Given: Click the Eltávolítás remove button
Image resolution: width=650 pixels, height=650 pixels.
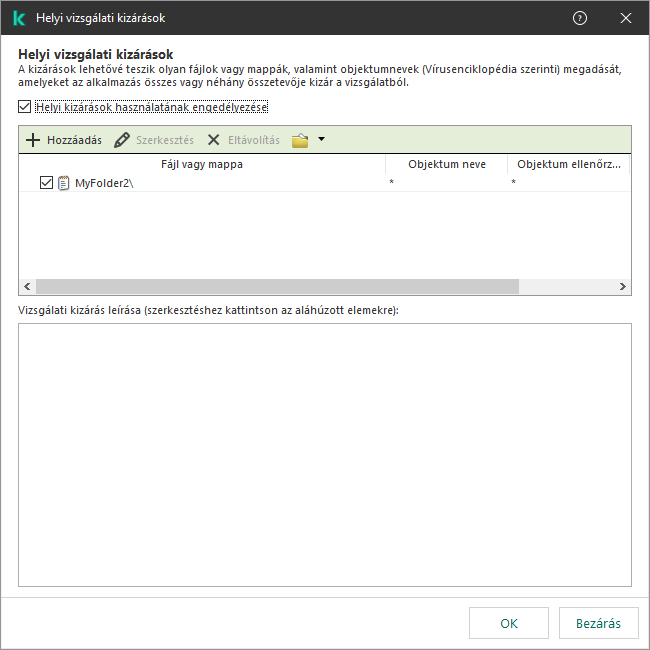Looking at the screenshot, I should point(244,140).
